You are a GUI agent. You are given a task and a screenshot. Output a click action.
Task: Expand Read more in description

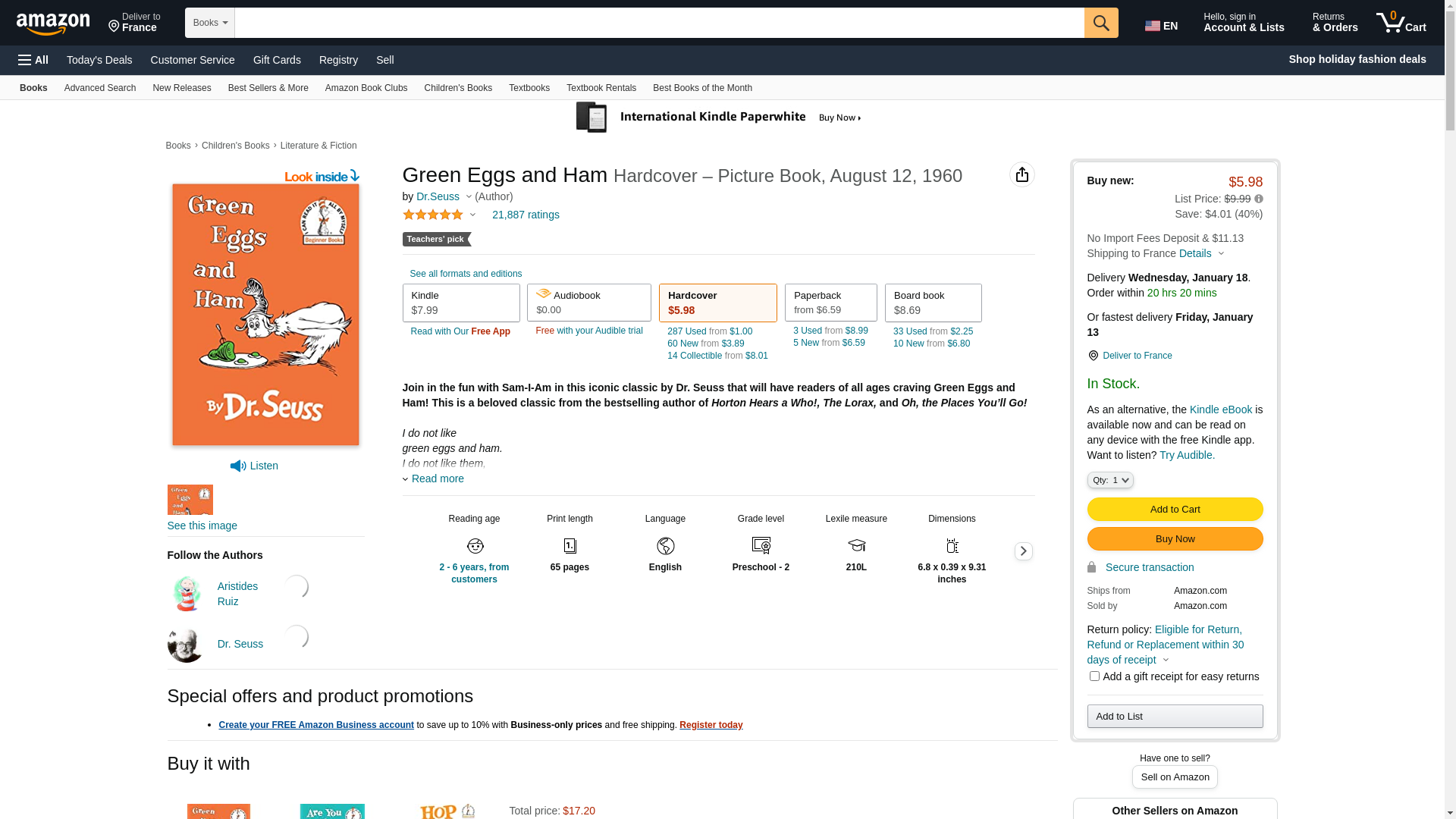click(437, 479)
